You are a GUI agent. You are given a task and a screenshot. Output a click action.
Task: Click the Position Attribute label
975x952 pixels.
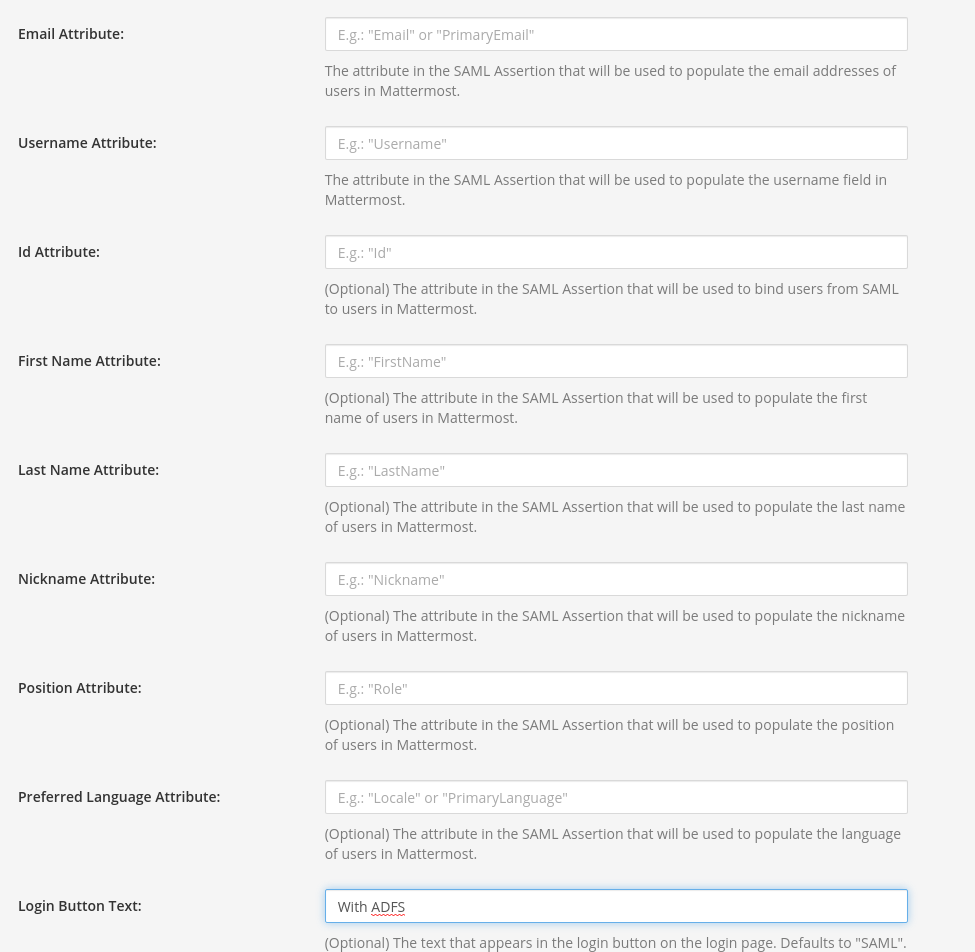(79, 687)
